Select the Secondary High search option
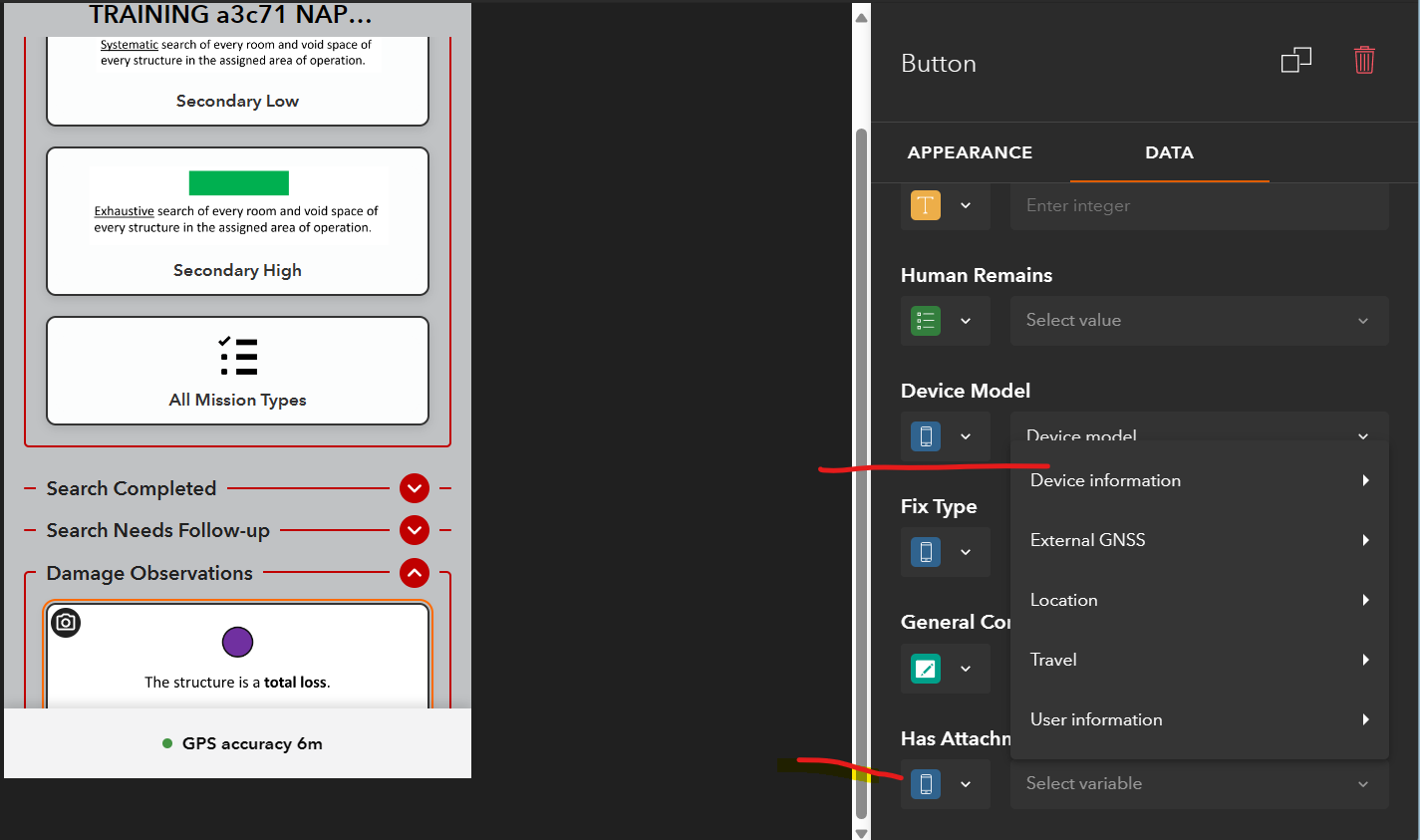The width and height of the screenshot is (1420, 840). tap(237, 221)
